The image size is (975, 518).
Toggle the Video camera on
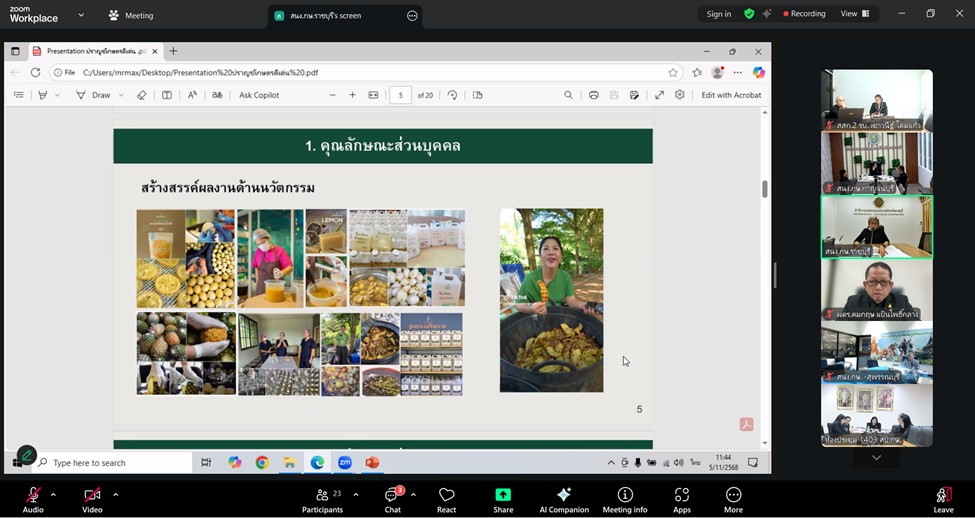click(92, 499)
